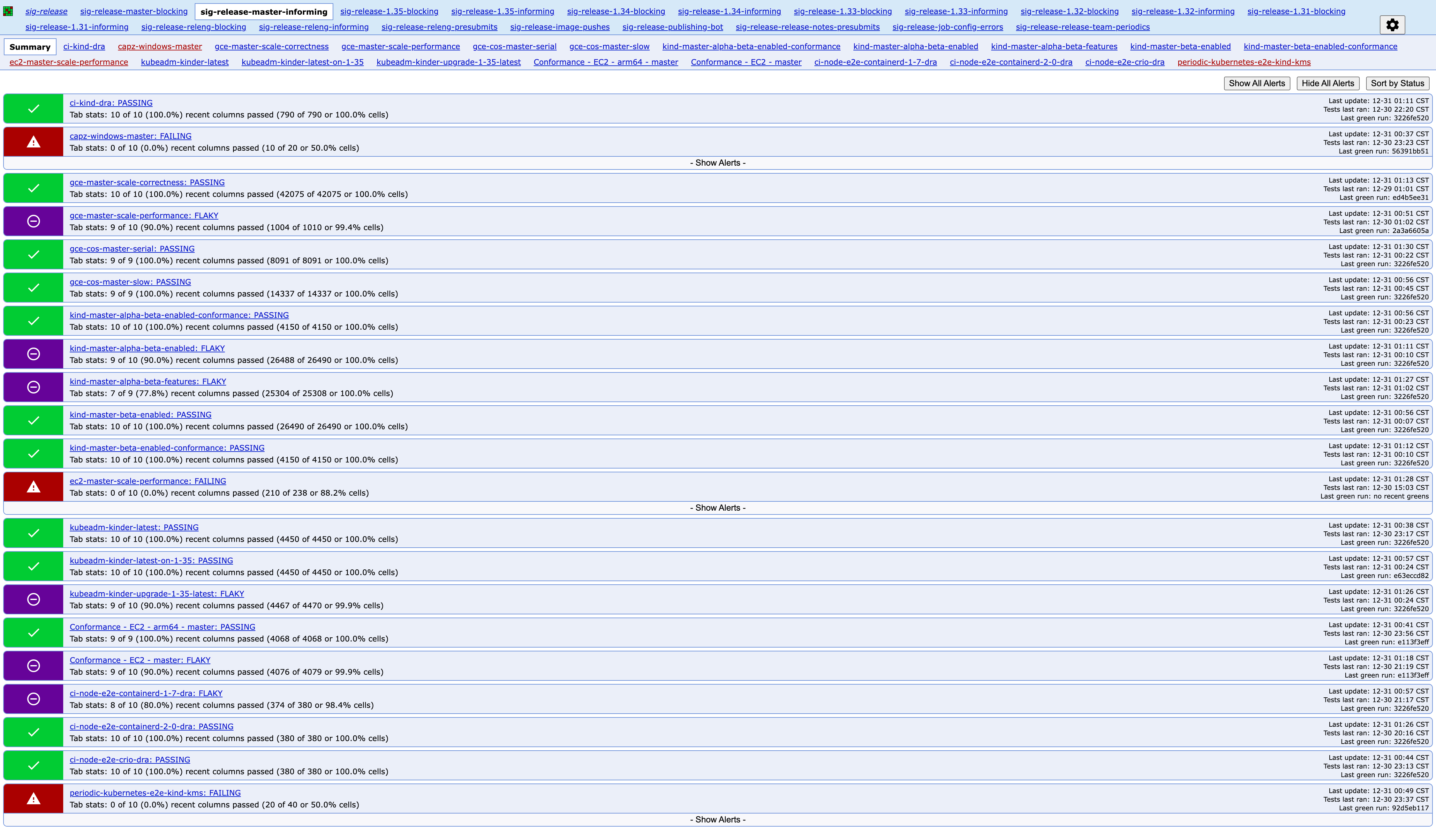Click red warning icon for capz-windows-master
This screenshot has height=840, width=1436.
[x=34, y=142]
